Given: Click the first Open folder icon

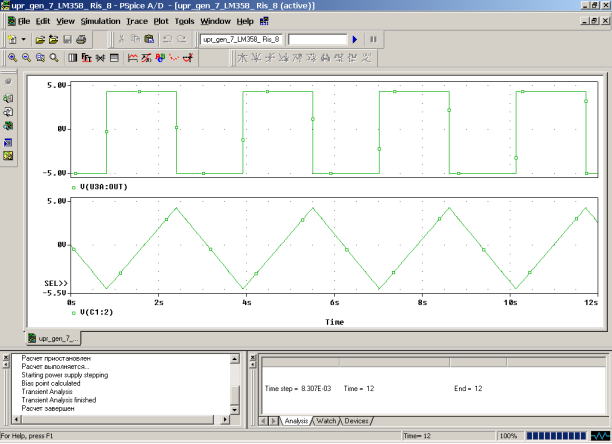Looking at the screenshot, I should click(x=40, y=39).
